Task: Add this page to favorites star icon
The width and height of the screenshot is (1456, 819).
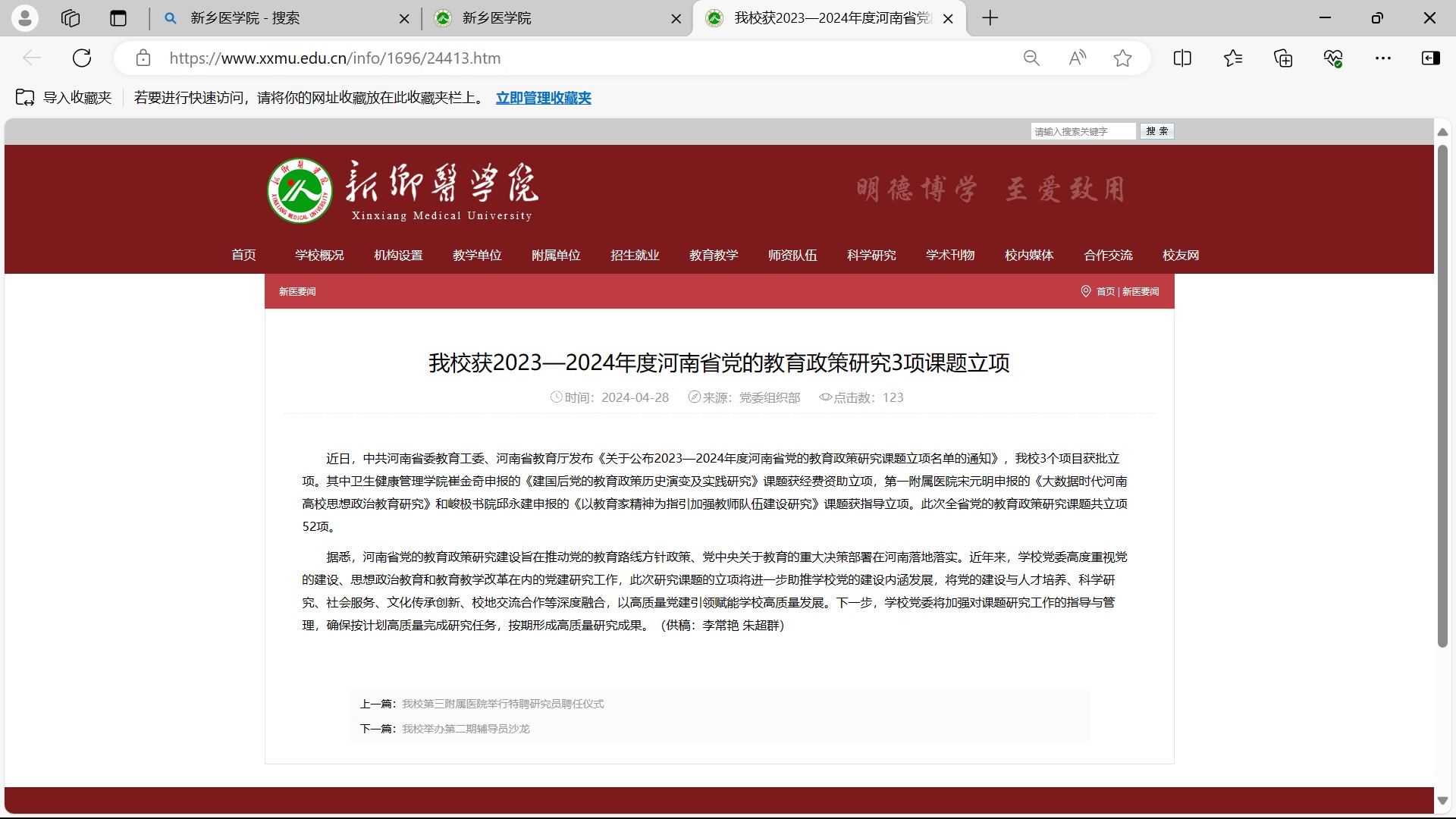Action: (x=1123, y=58)
